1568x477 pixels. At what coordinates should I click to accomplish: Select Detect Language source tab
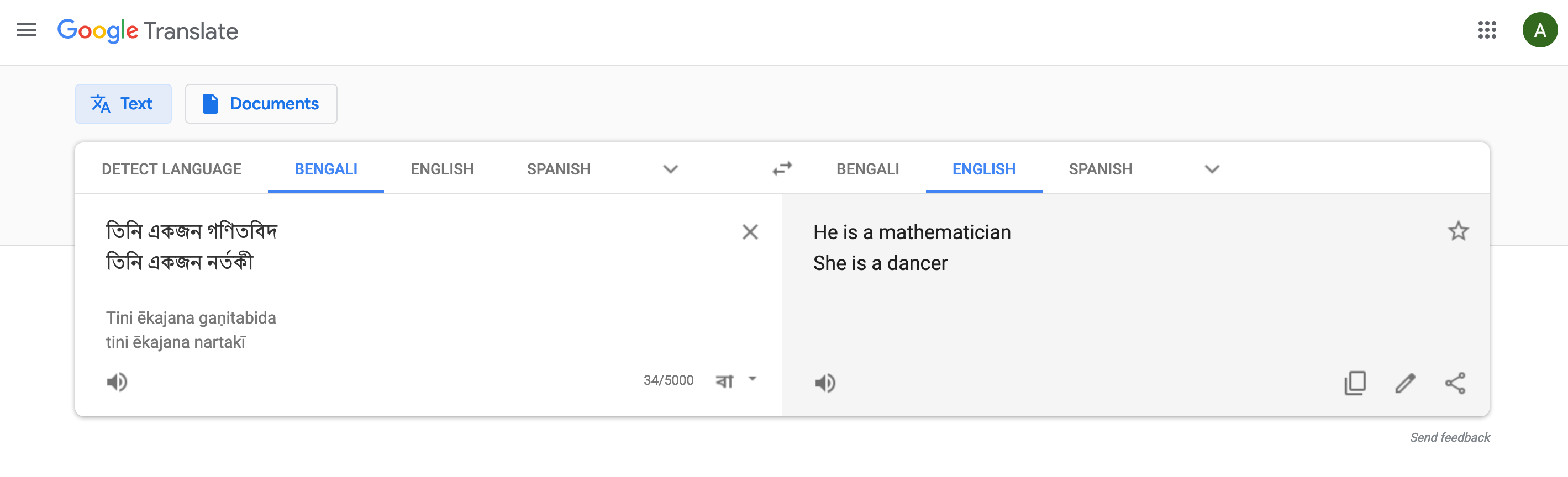coord(172,169)
